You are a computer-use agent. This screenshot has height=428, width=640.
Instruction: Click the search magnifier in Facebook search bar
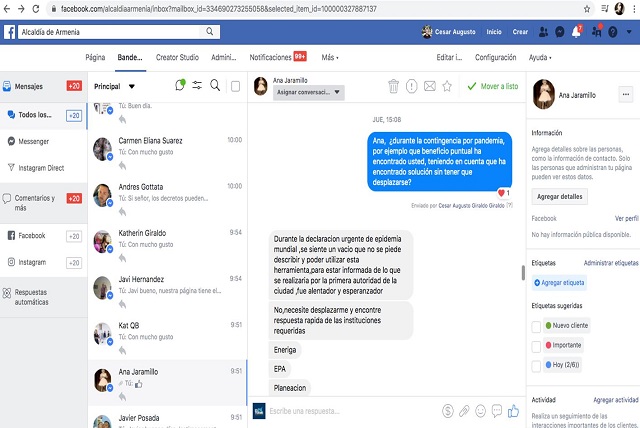pyautogui.click(x=209, y=31)
